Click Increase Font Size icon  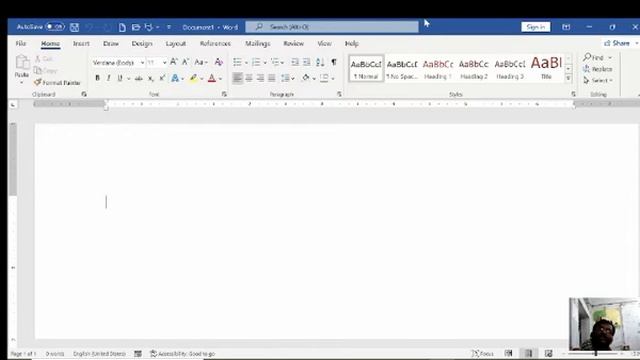[x=173, y=62]
